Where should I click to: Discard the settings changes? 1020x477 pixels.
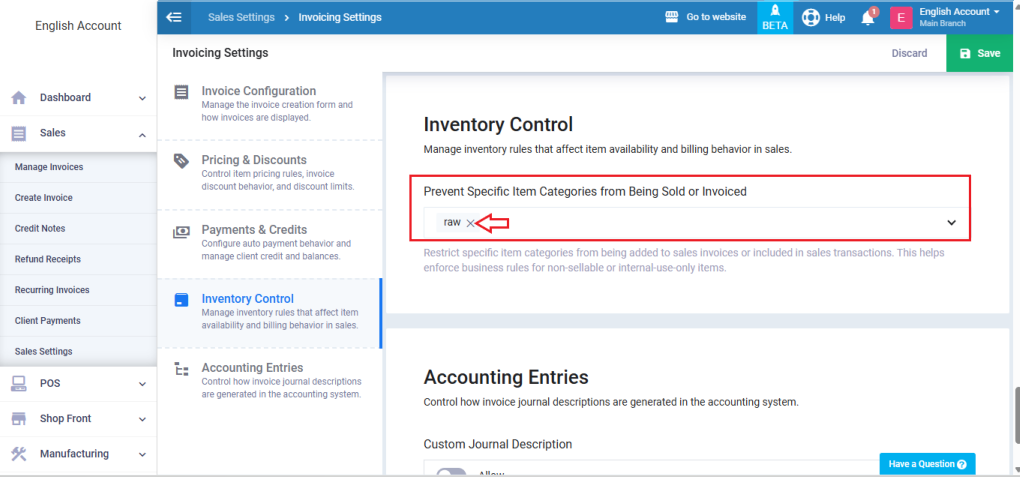tap(909, 53)
